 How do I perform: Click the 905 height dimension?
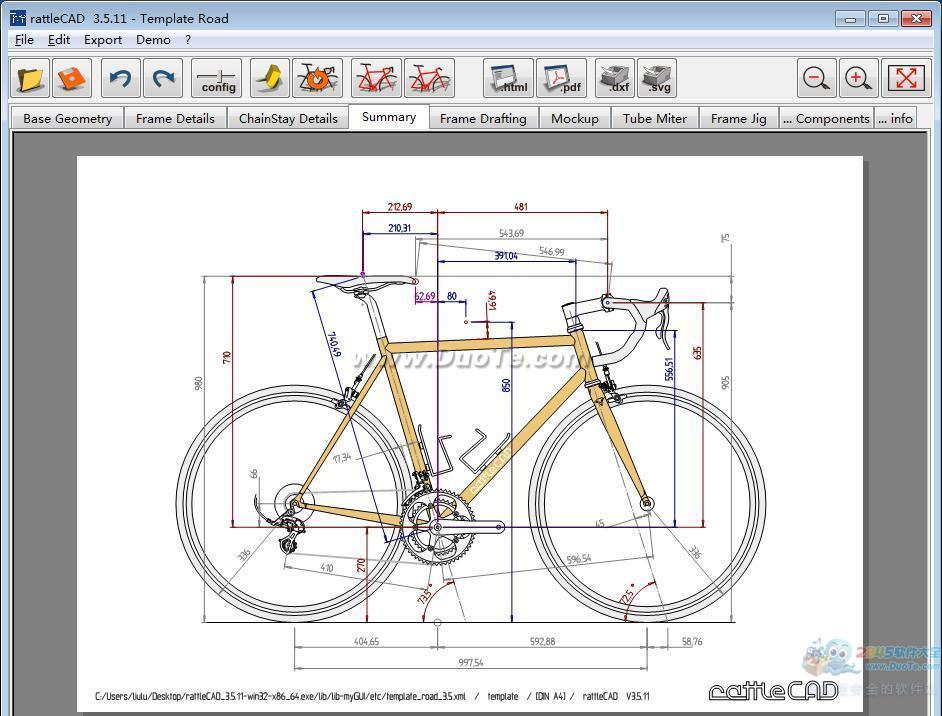click(725, 383)
